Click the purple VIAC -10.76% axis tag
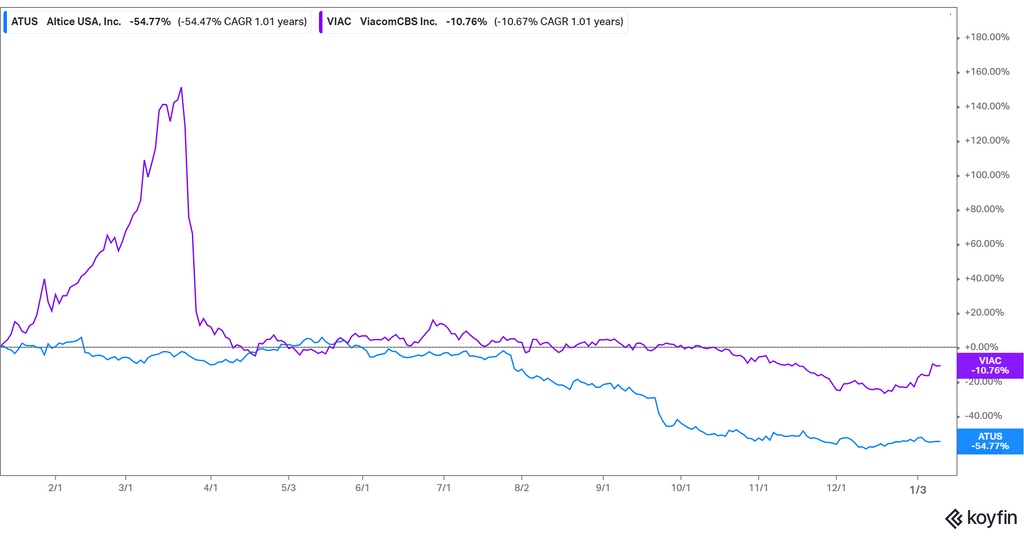 tap(989, 365)
